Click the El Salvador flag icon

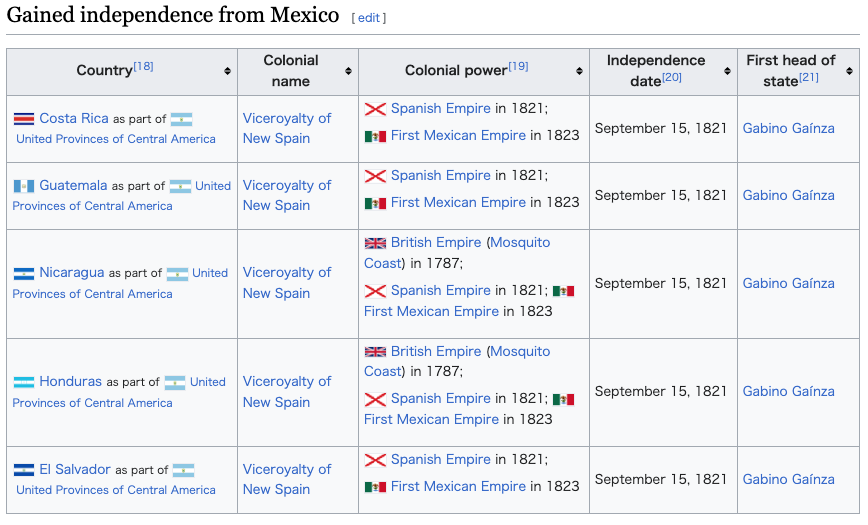[24, 470]
